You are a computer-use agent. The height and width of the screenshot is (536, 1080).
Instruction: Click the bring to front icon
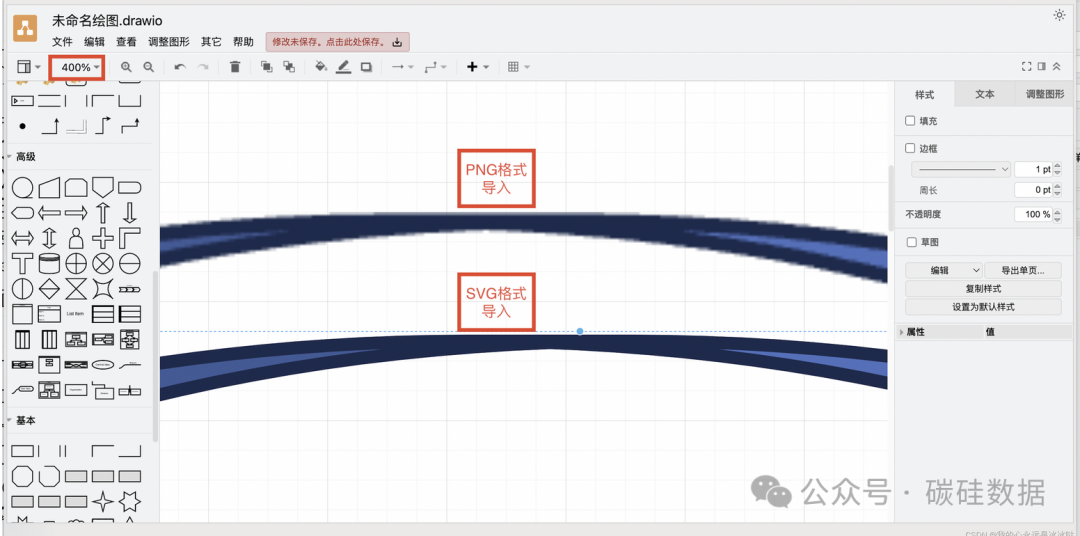pyautogui.click(x=266, y=67)
